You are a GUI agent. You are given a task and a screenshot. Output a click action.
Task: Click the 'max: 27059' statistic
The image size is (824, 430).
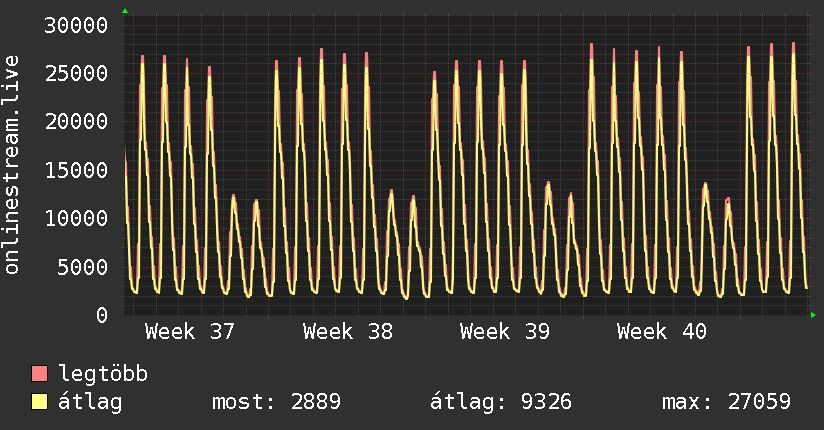726,402
